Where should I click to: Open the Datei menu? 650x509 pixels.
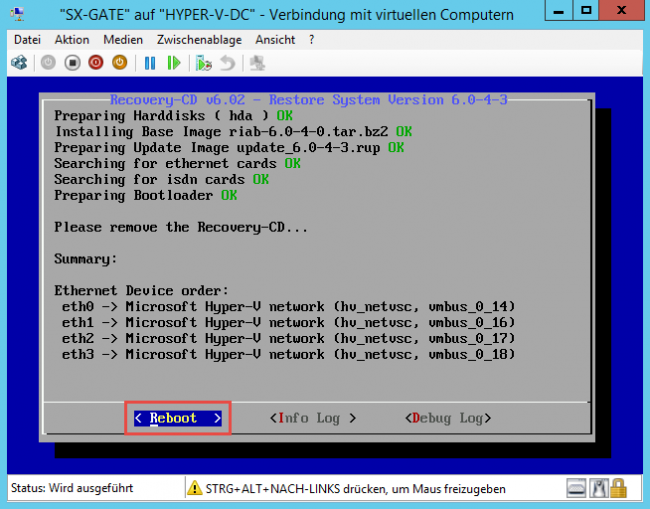[28, 40]
